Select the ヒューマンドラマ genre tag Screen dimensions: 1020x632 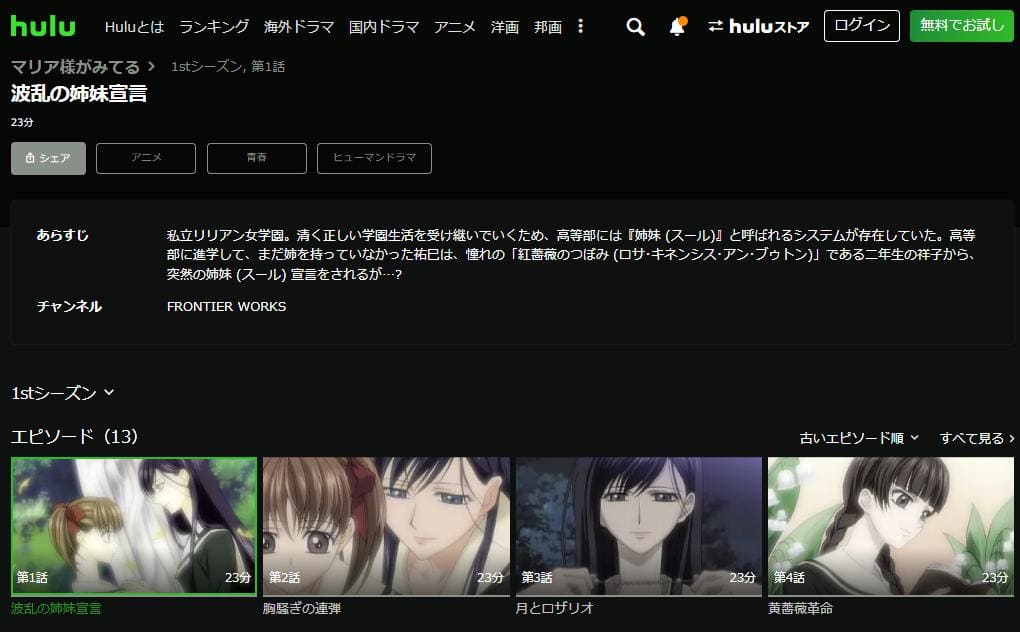click(374, 158)
